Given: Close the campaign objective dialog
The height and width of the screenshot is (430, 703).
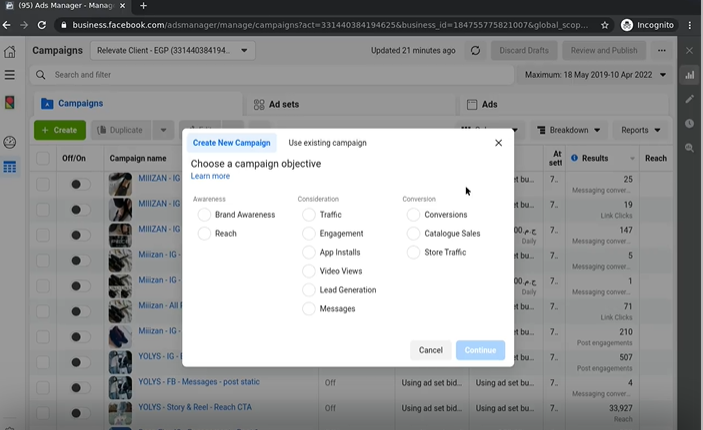Looking at the screenshot, I should (498, 143).
